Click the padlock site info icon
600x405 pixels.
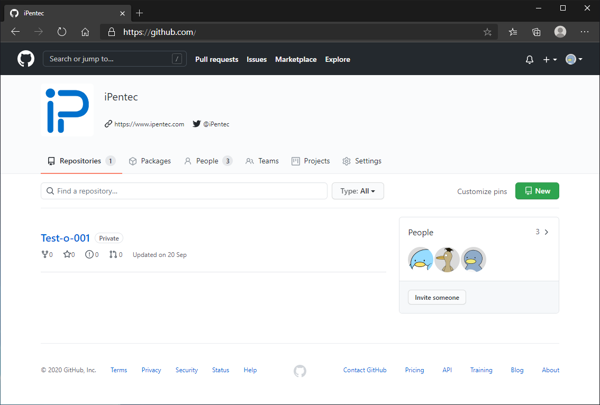tap(111, 32)
